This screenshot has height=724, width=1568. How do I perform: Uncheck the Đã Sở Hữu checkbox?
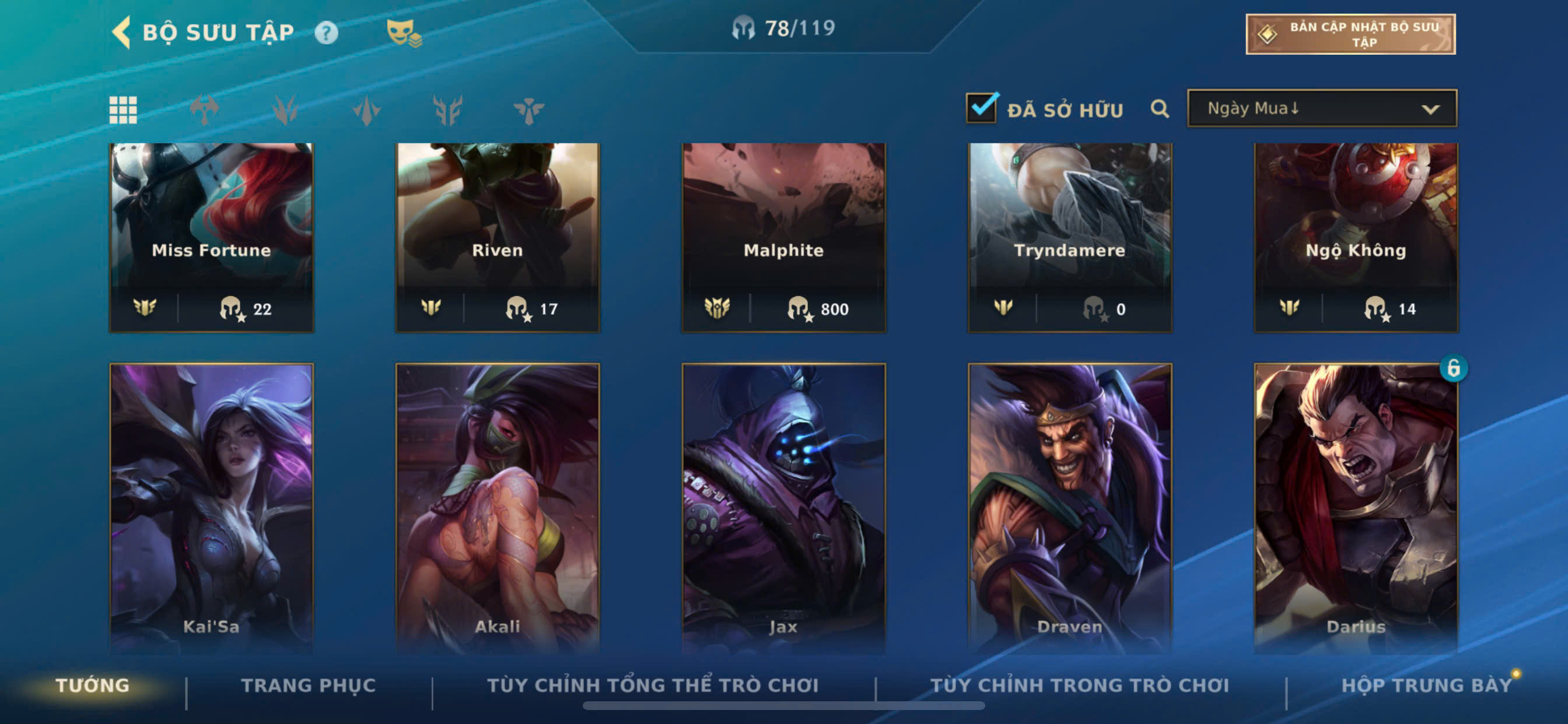coord(982,108)
